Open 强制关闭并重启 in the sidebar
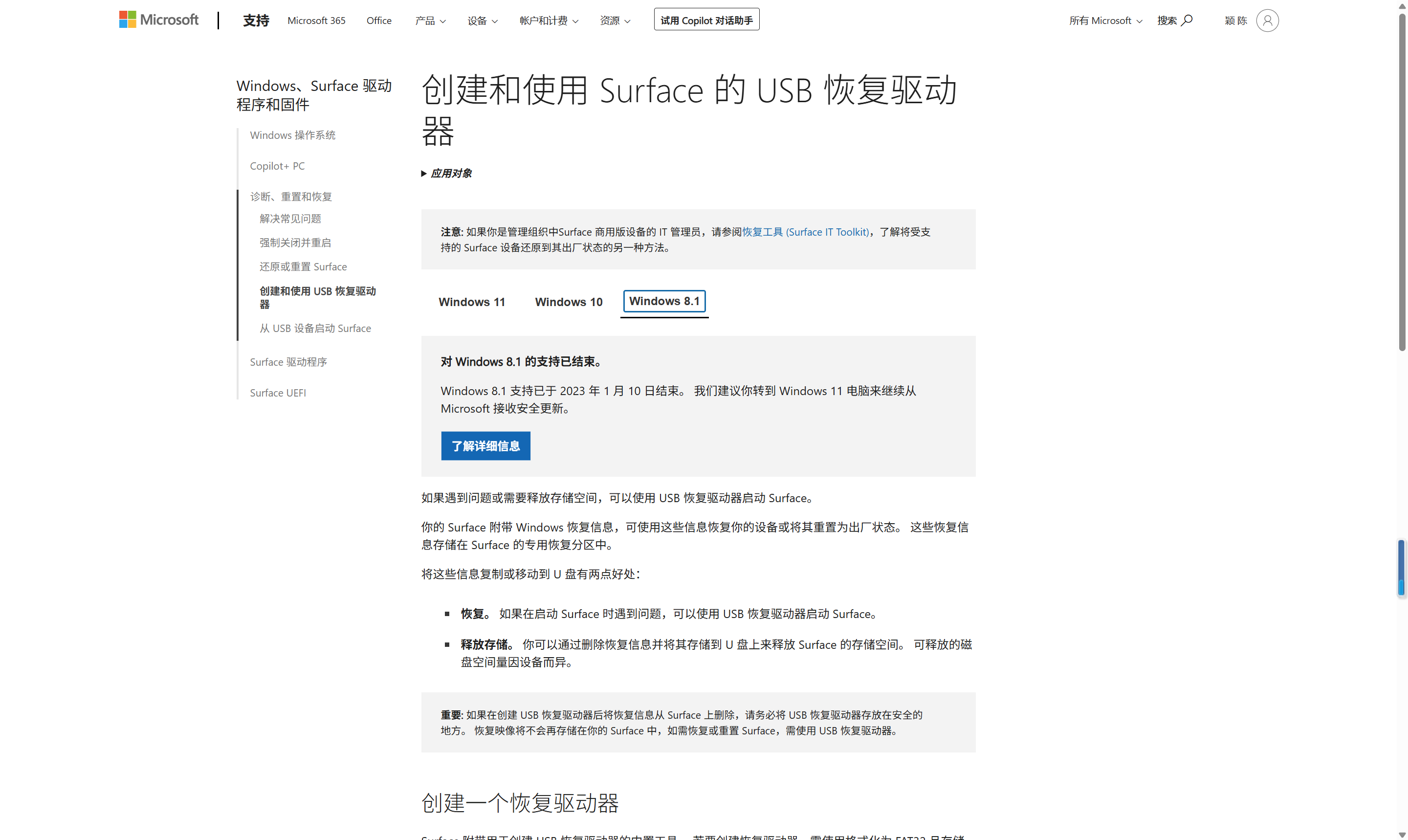The height and width of the screenshot is (840, 1408). click(295, 242)
